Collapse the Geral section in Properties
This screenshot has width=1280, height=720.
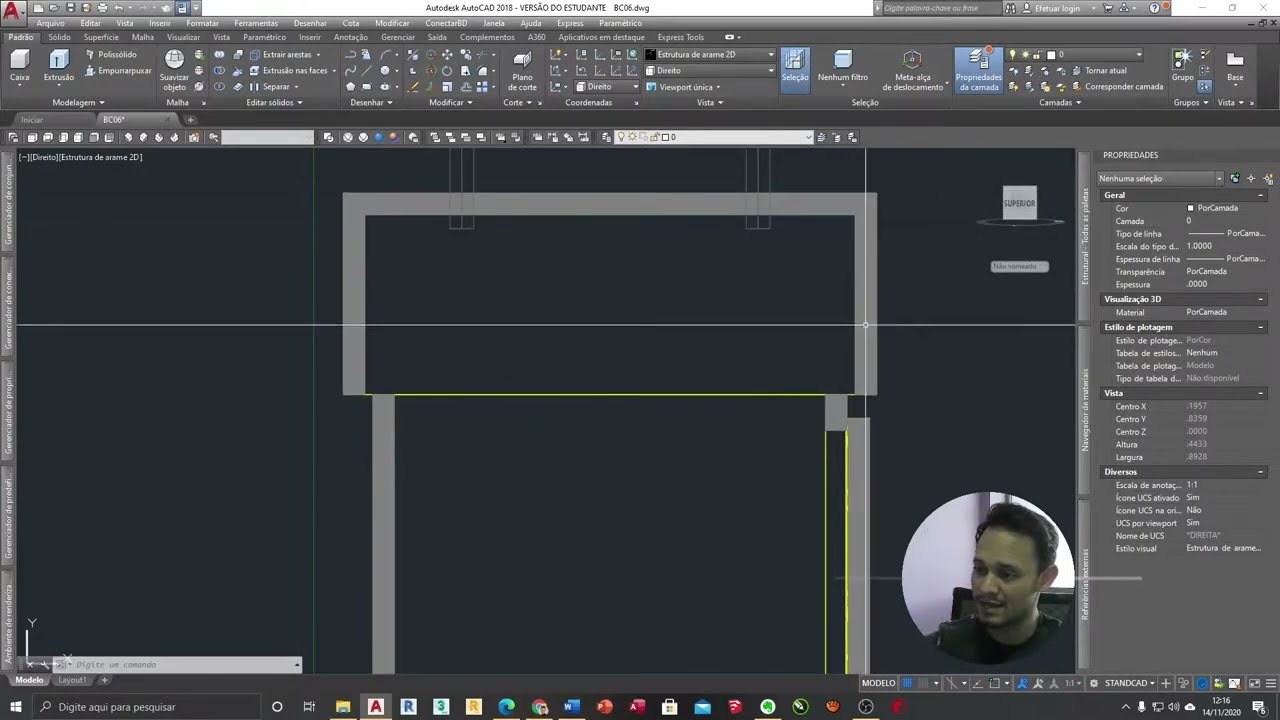point(1260,195)
